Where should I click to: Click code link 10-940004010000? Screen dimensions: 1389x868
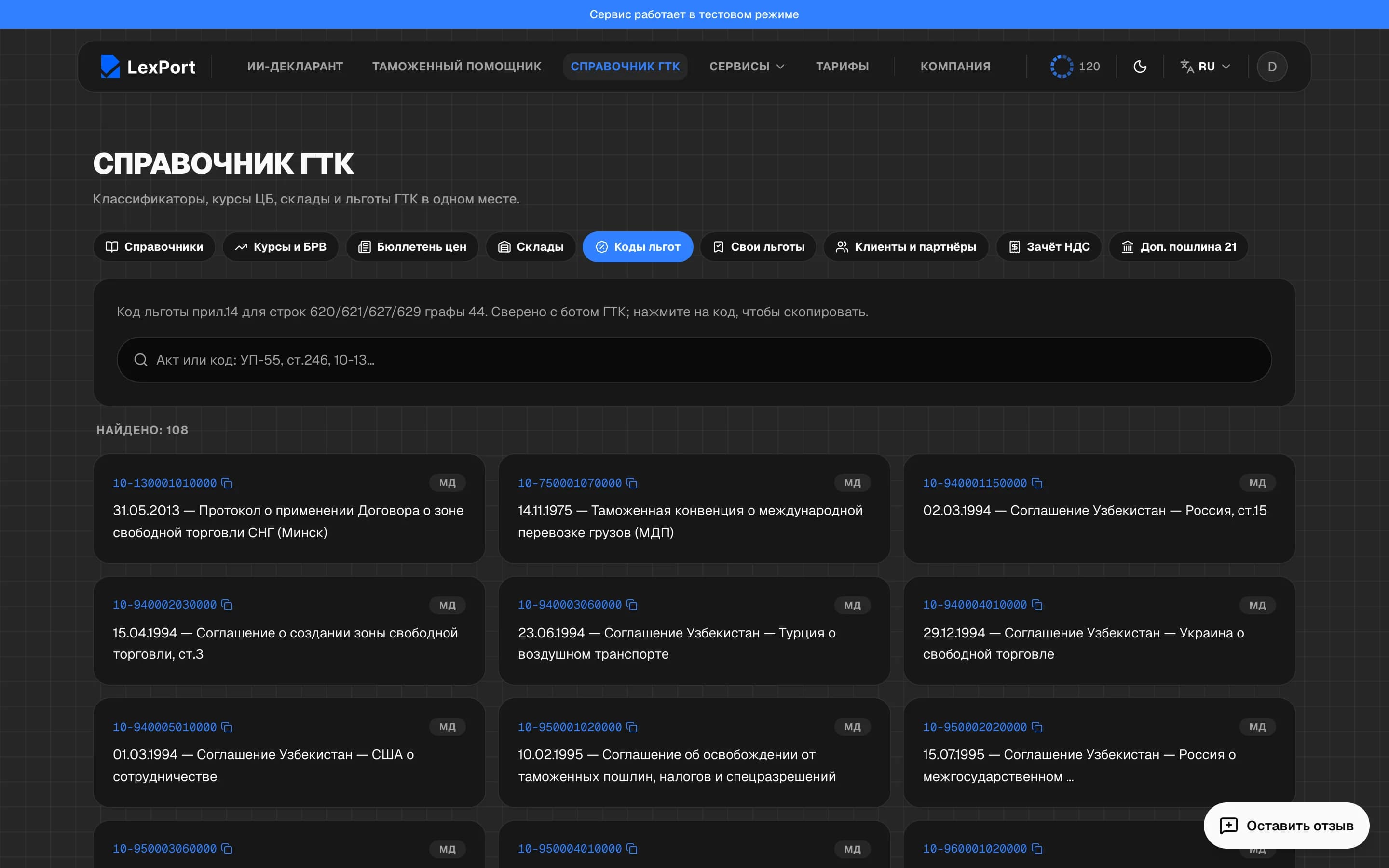coord(975,605)
